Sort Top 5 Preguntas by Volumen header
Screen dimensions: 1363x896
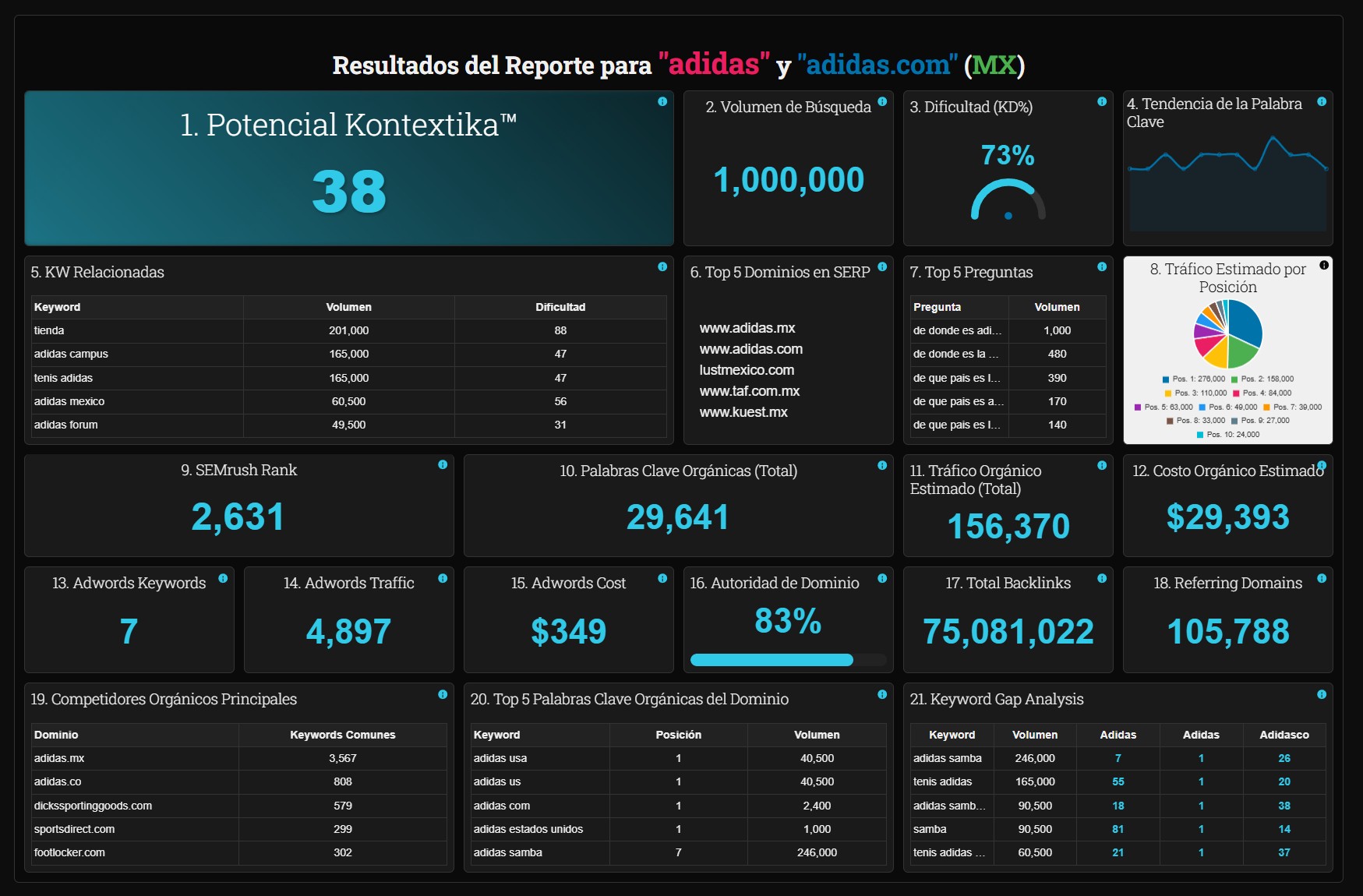pos(1057,307)
